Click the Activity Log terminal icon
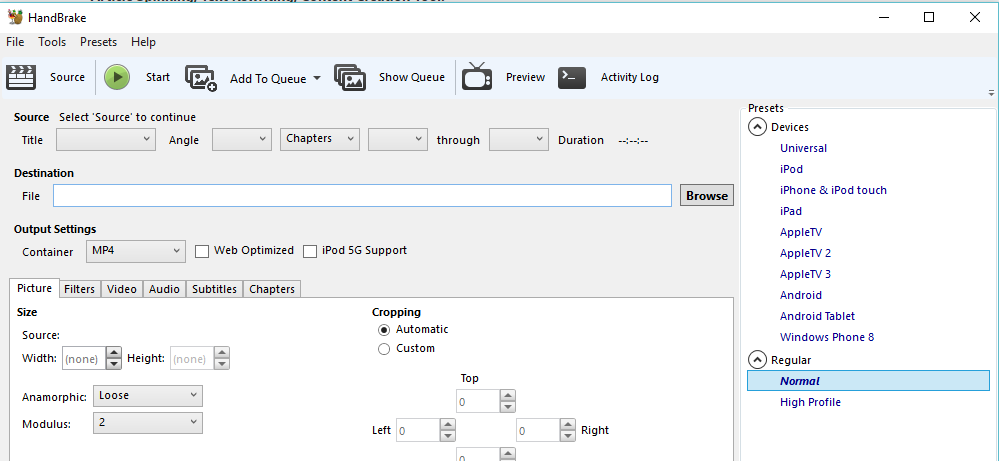The width and height of the screenshot is (999, 461). (571, 77)
